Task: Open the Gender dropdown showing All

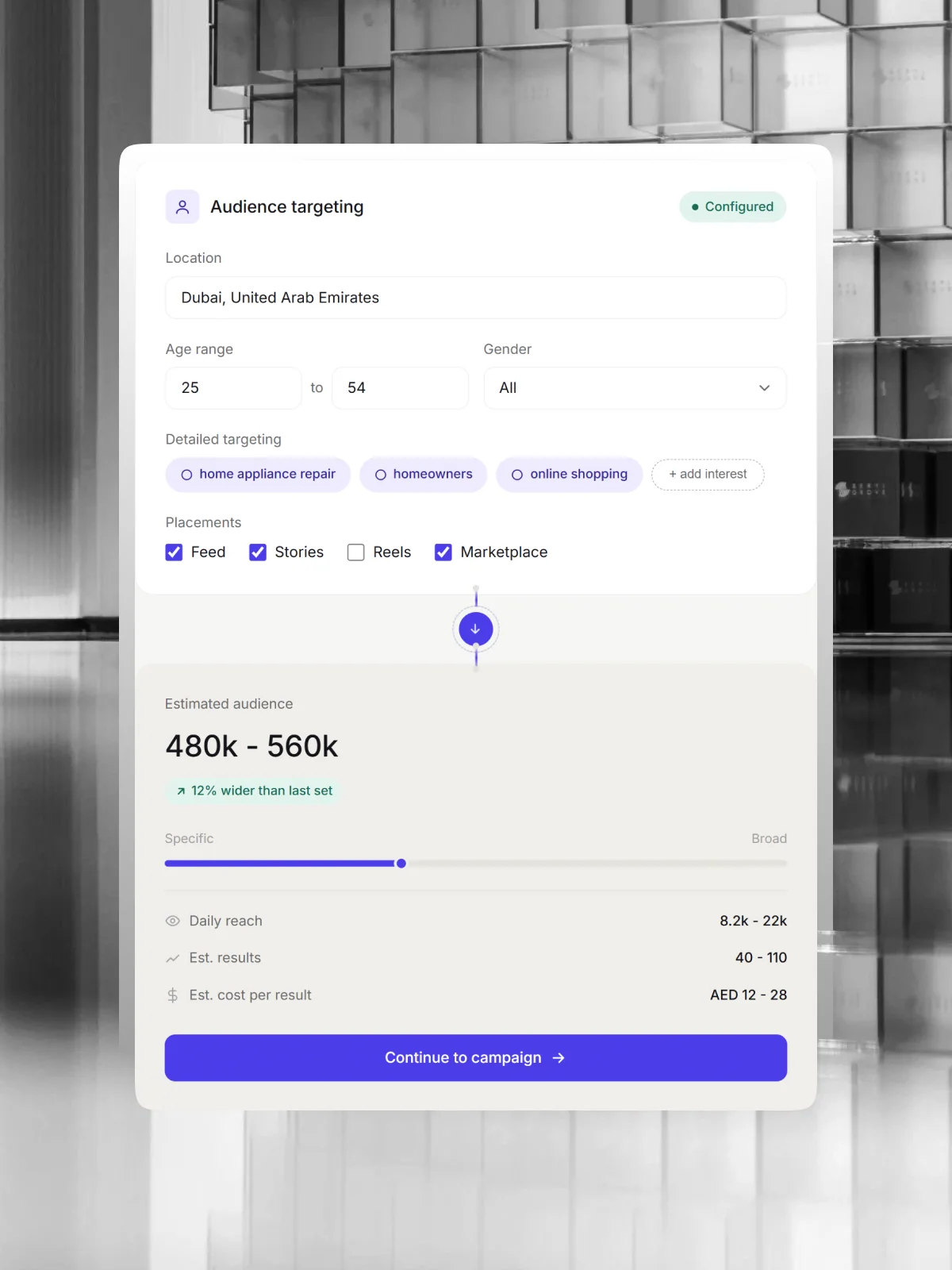Action: 635,388
